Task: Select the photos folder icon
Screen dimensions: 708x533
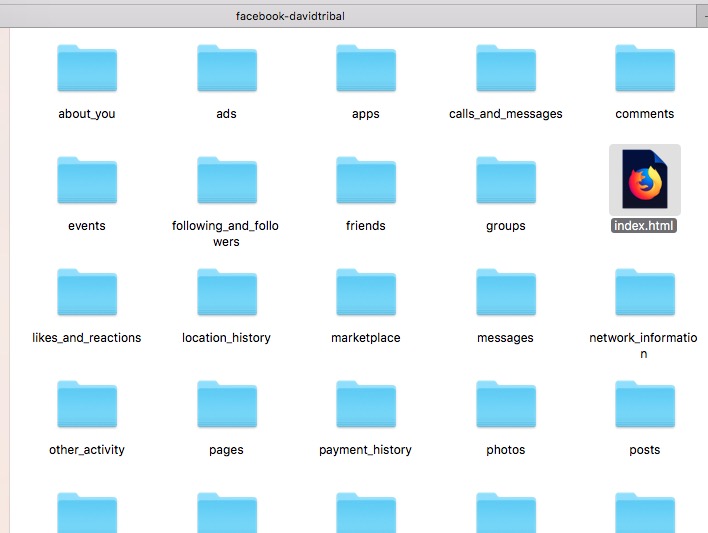Action: coord(506,404)
